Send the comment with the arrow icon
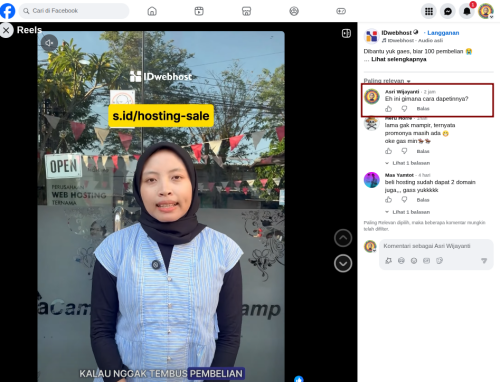The image size is (500, 382). (484, 261)
